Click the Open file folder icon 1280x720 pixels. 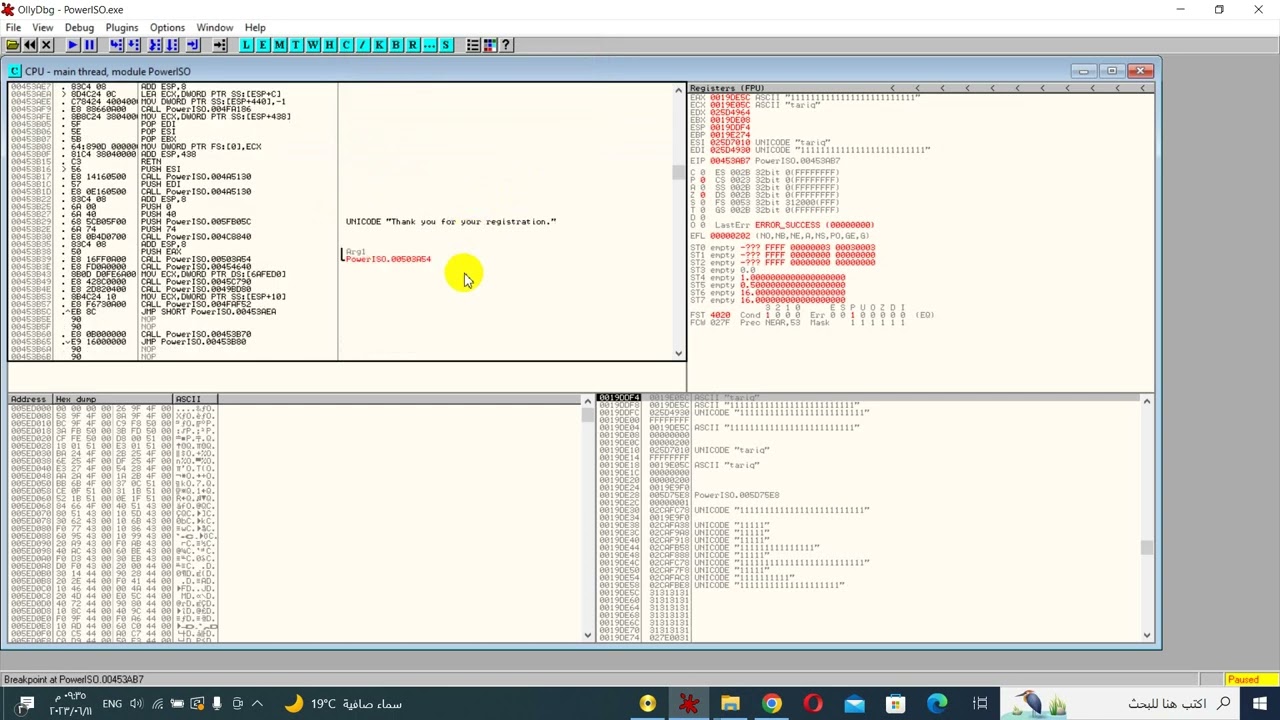coord(12,45)
